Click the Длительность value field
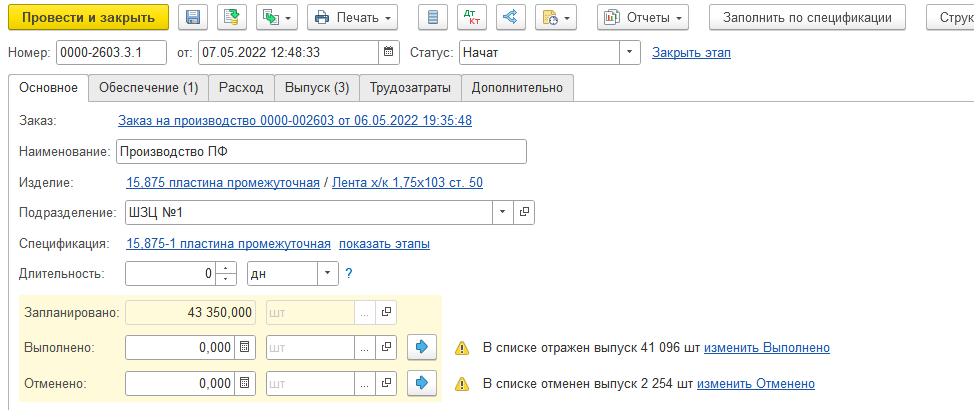The width and height of the screenshot is (974, 410). click(x=170, y=273)
